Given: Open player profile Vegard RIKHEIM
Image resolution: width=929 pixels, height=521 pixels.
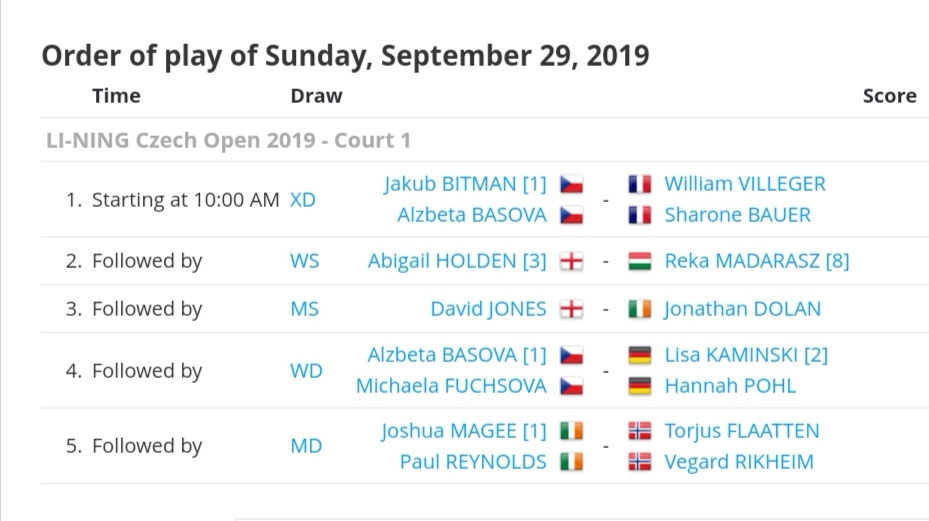Looking at the screenshot, I should pyautogui.click(x=739, y=462).
